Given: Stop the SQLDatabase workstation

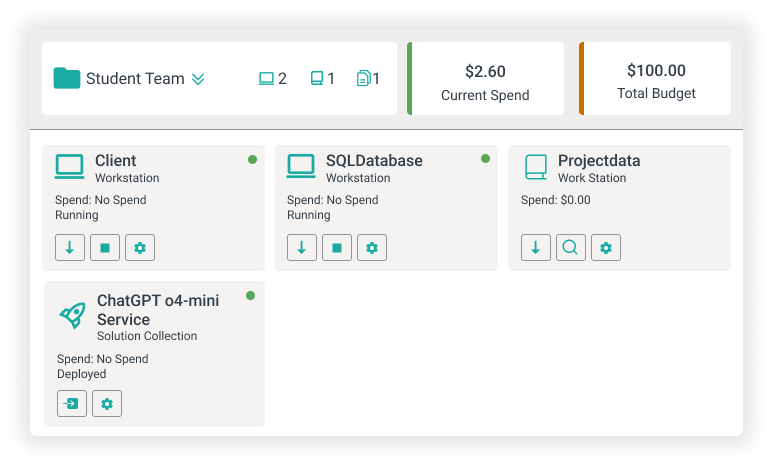Looking at the screenshot, I should click(x=337, y=248).
